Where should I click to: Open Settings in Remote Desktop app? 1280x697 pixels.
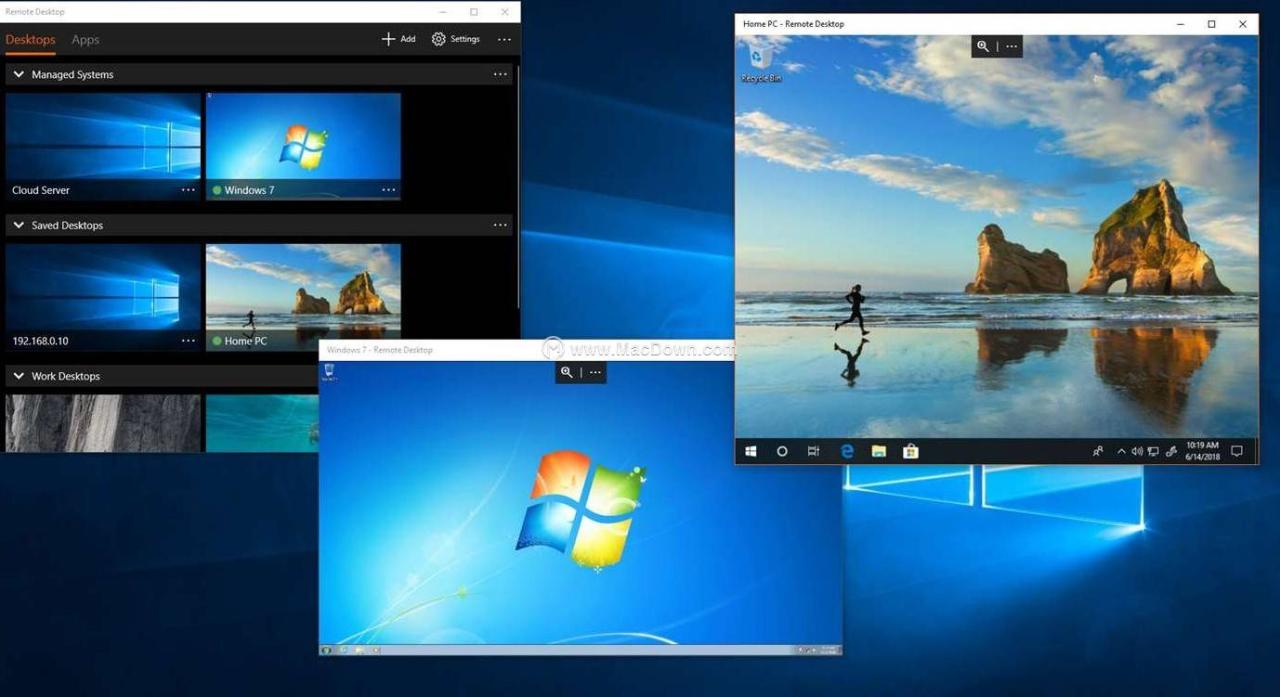tap(456, 39)
